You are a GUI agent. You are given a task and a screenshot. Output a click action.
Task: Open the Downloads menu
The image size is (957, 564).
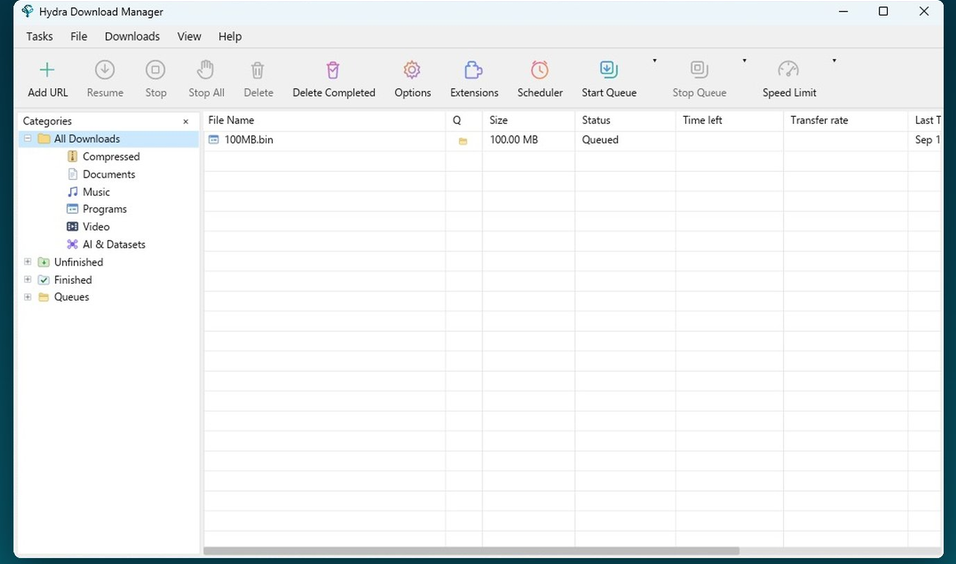click(132, 37)
